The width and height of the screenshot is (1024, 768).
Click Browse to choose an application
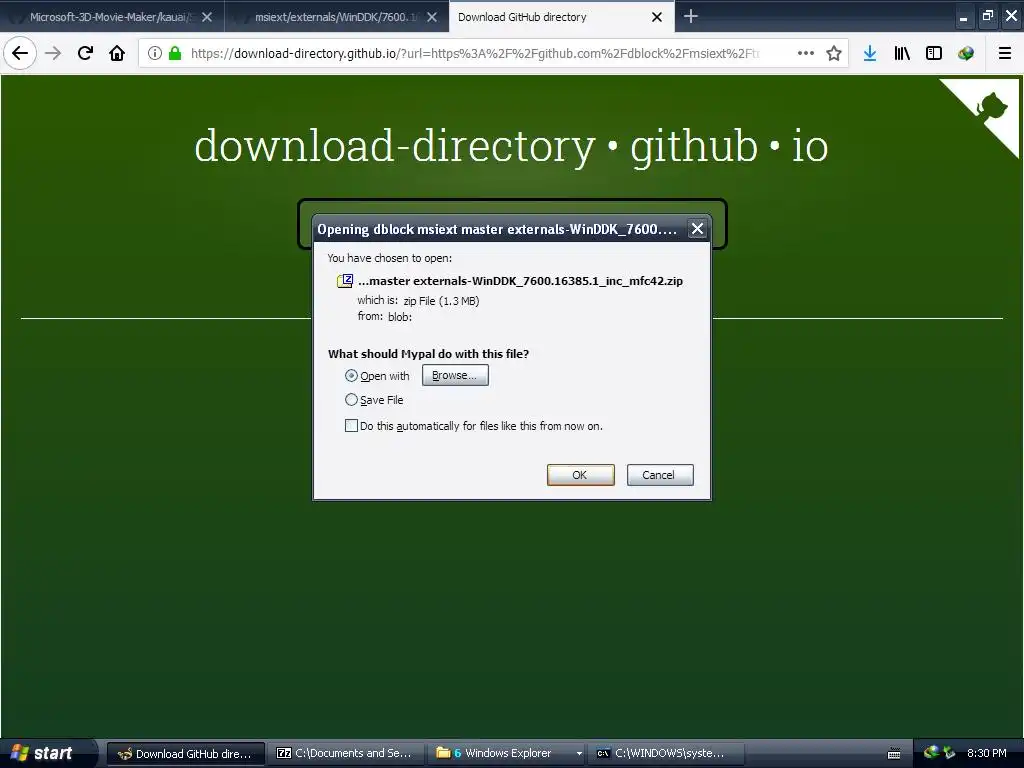coord(455,375)
